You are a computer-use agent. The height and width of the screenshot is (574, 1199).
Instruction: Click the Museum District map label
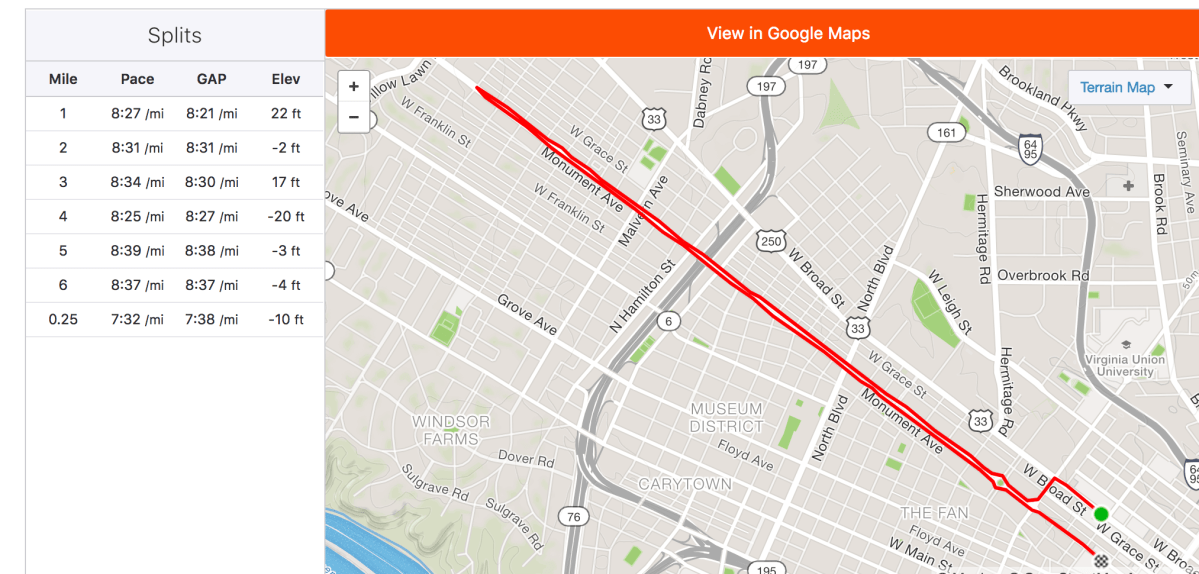click(726, 417)
